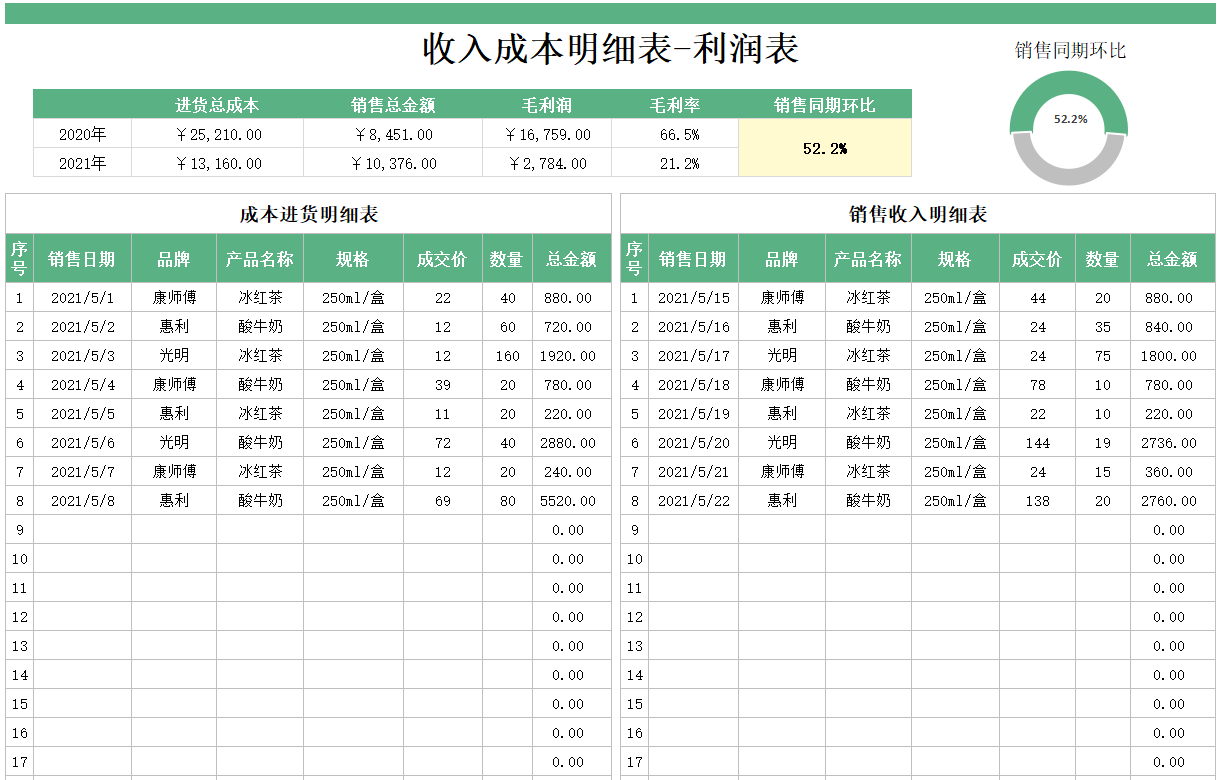Click the date cell 2021/5/3

pos(83,356)
